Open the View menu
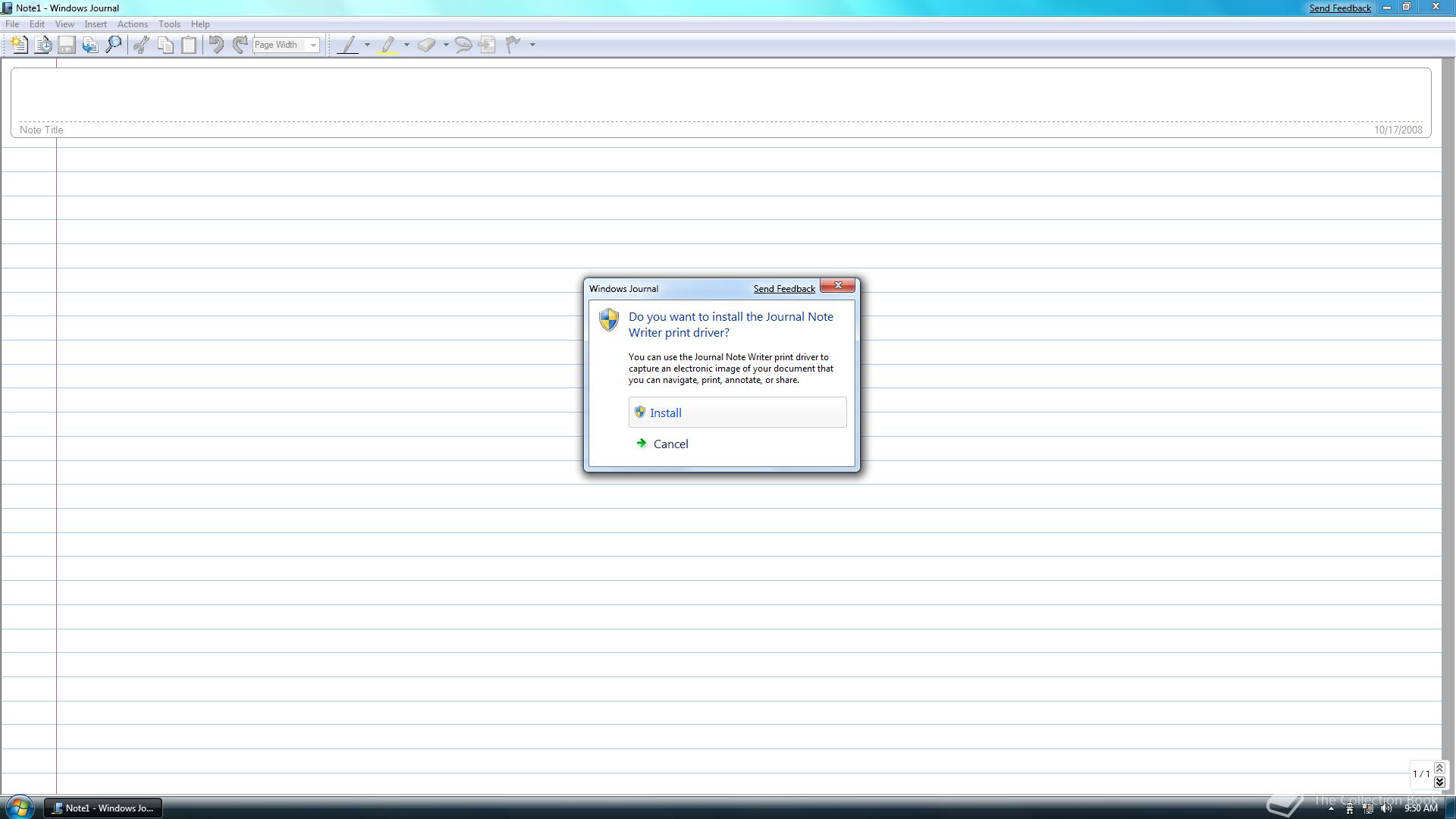This screenshot has height=819, width=1456. (64, 24)
